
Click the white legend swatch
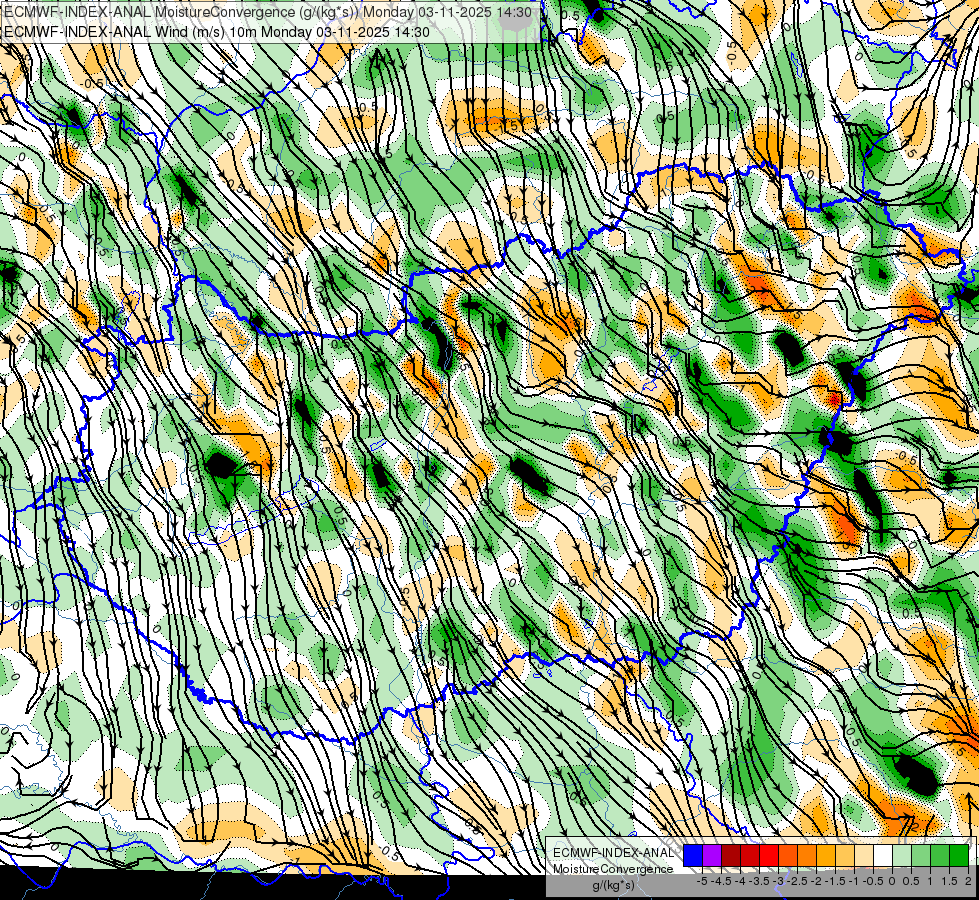pos(883,856)
